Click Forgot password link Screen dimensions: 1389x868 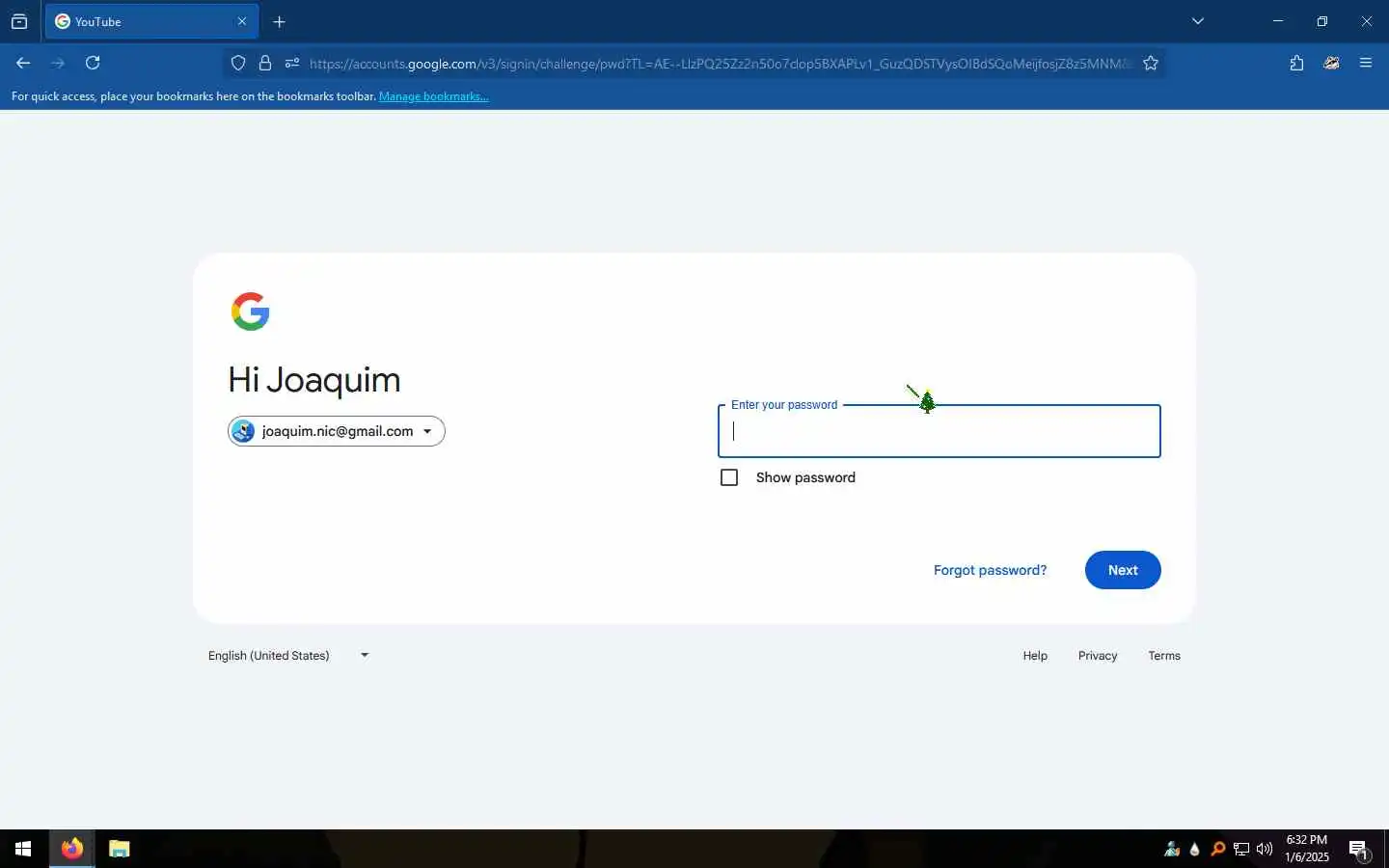point(990,570)
